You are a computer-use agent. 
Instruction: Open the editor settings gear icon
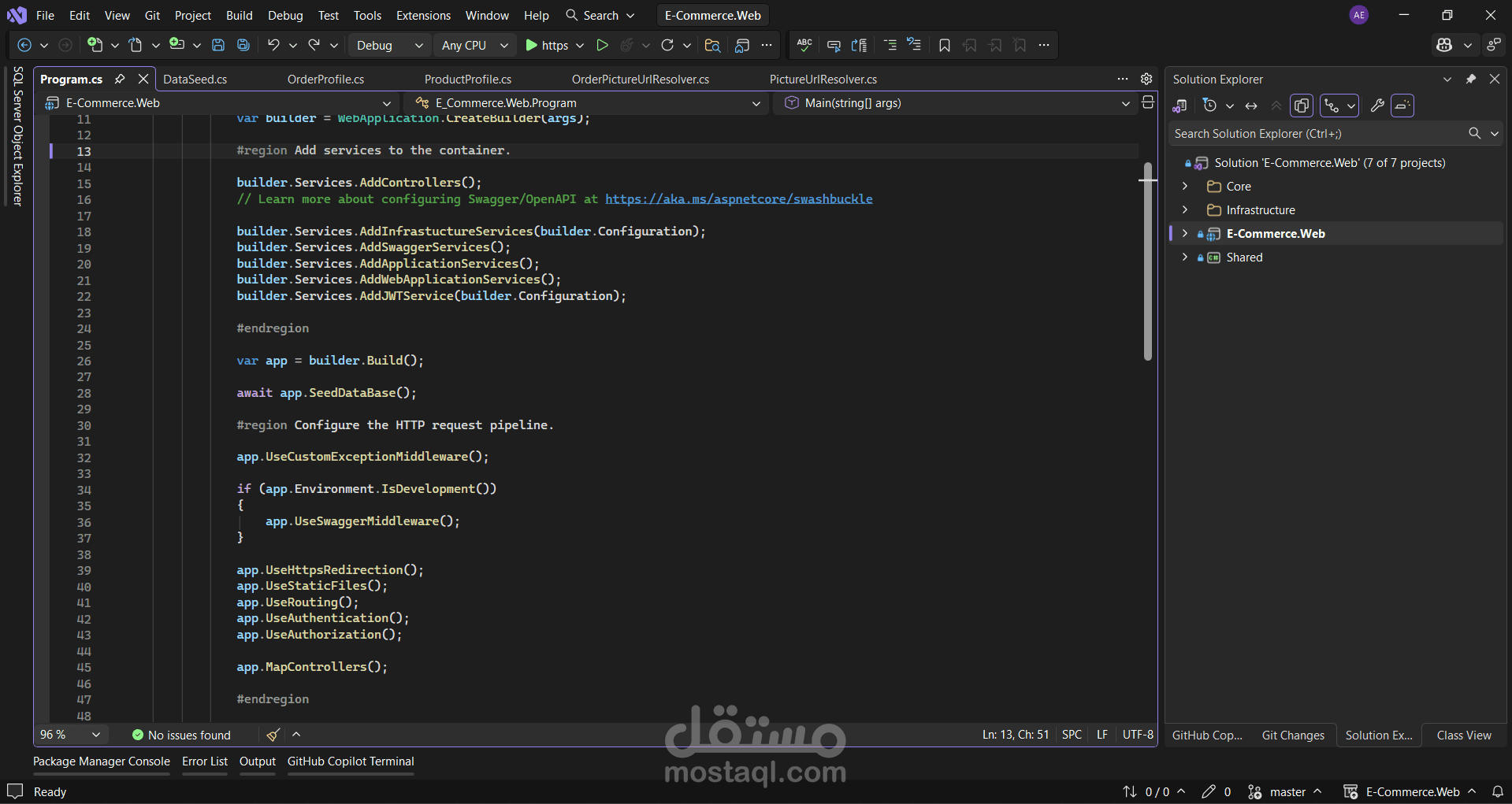coord(1146,79)
